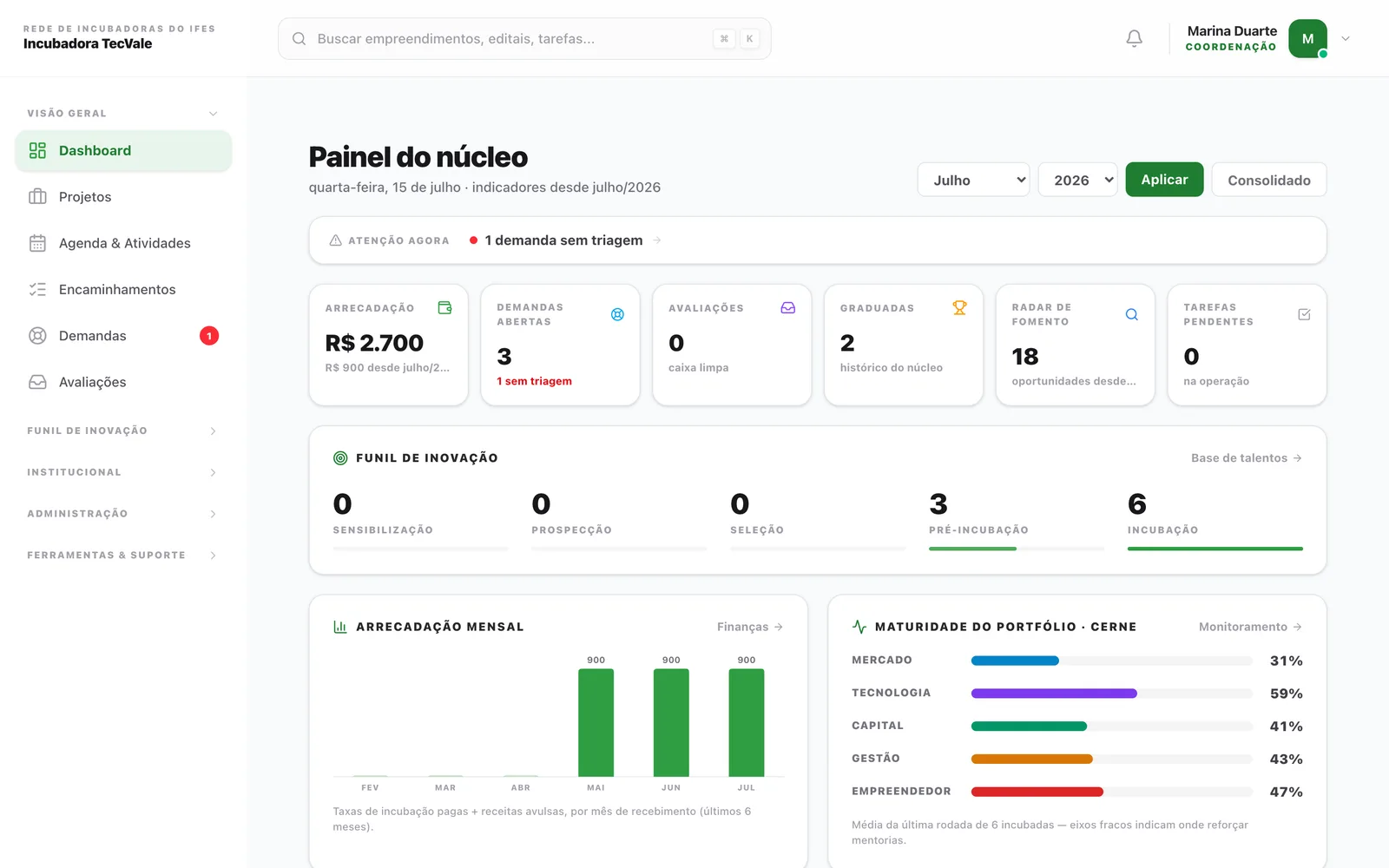The width and height of the screenshot is (1389, 868).
Task: Click the Encaminhamentos checklist icon
Action: (37, 289)
